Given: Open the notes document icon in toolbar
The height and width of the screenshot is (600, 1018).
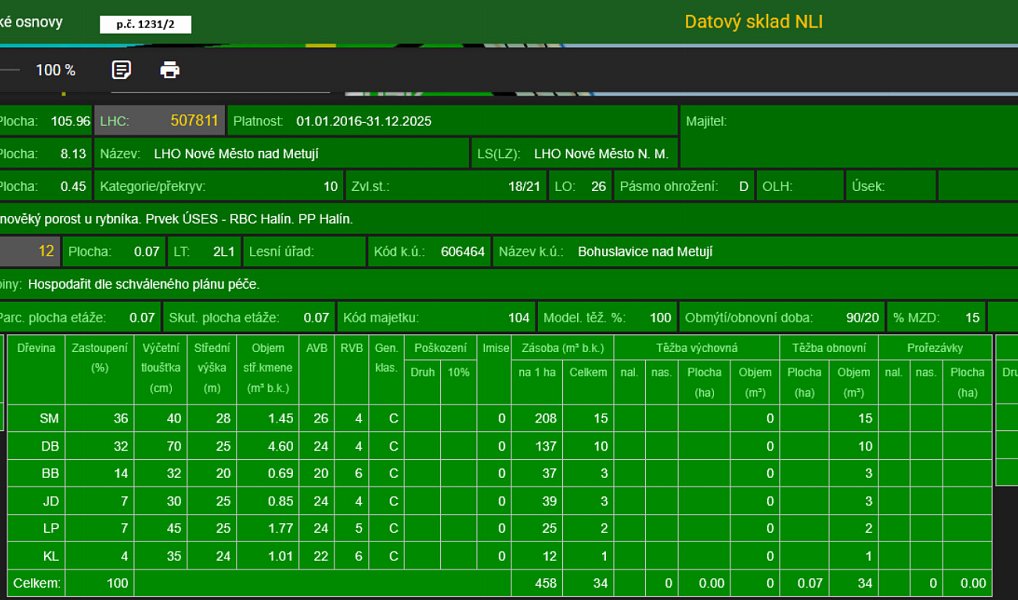Looking at the screenshot, I should pos(121,69).
